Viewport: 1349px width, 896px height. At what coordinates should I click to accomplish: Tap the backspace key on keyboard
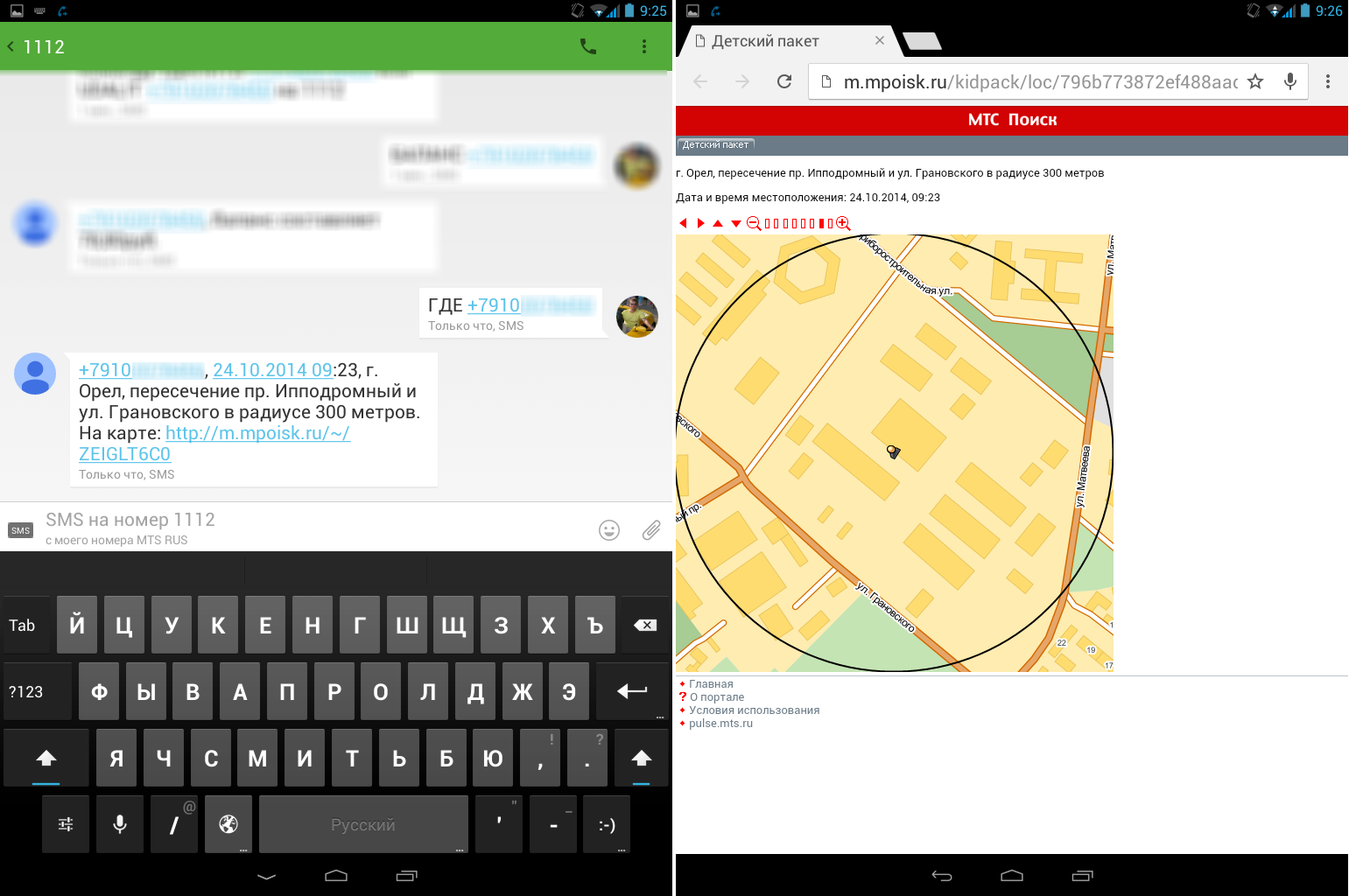click(x=645, y=625)
